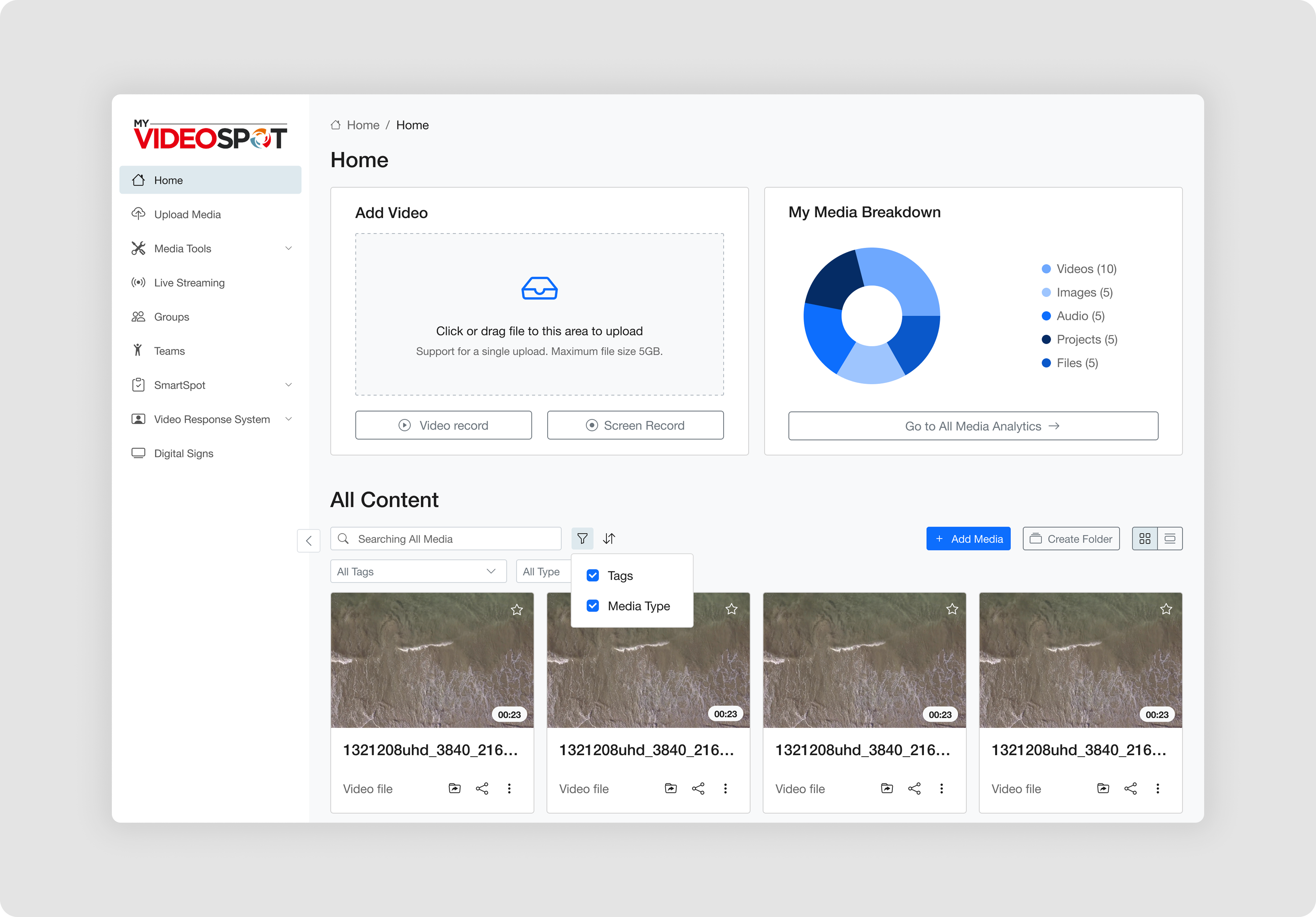
Task: Click the sort arrows icon
Action: point(609,539)
